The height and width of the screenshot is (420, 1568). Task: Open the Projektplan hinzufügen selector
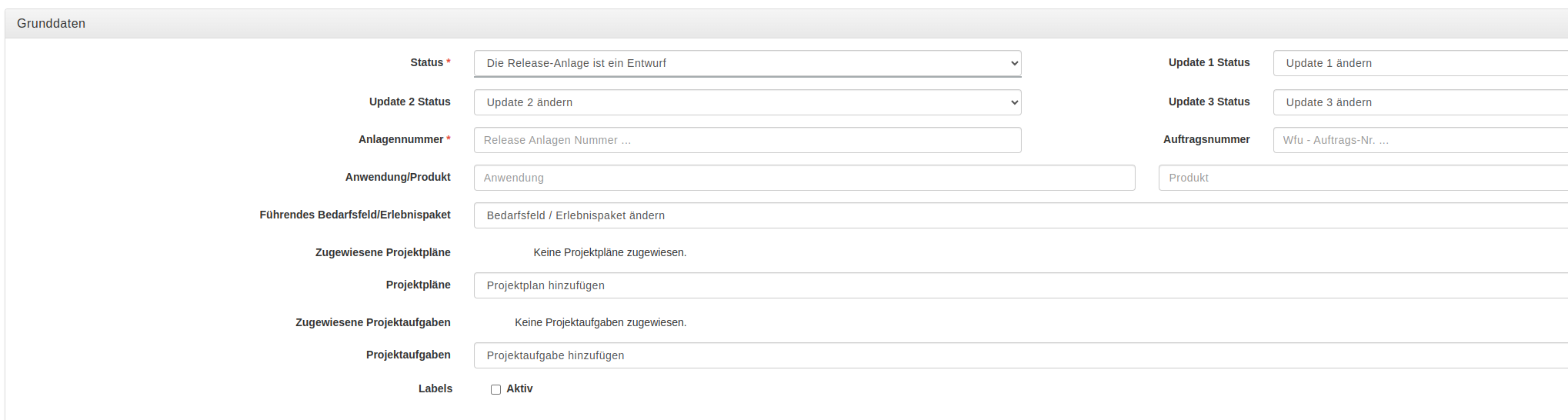pos(1021,285)
